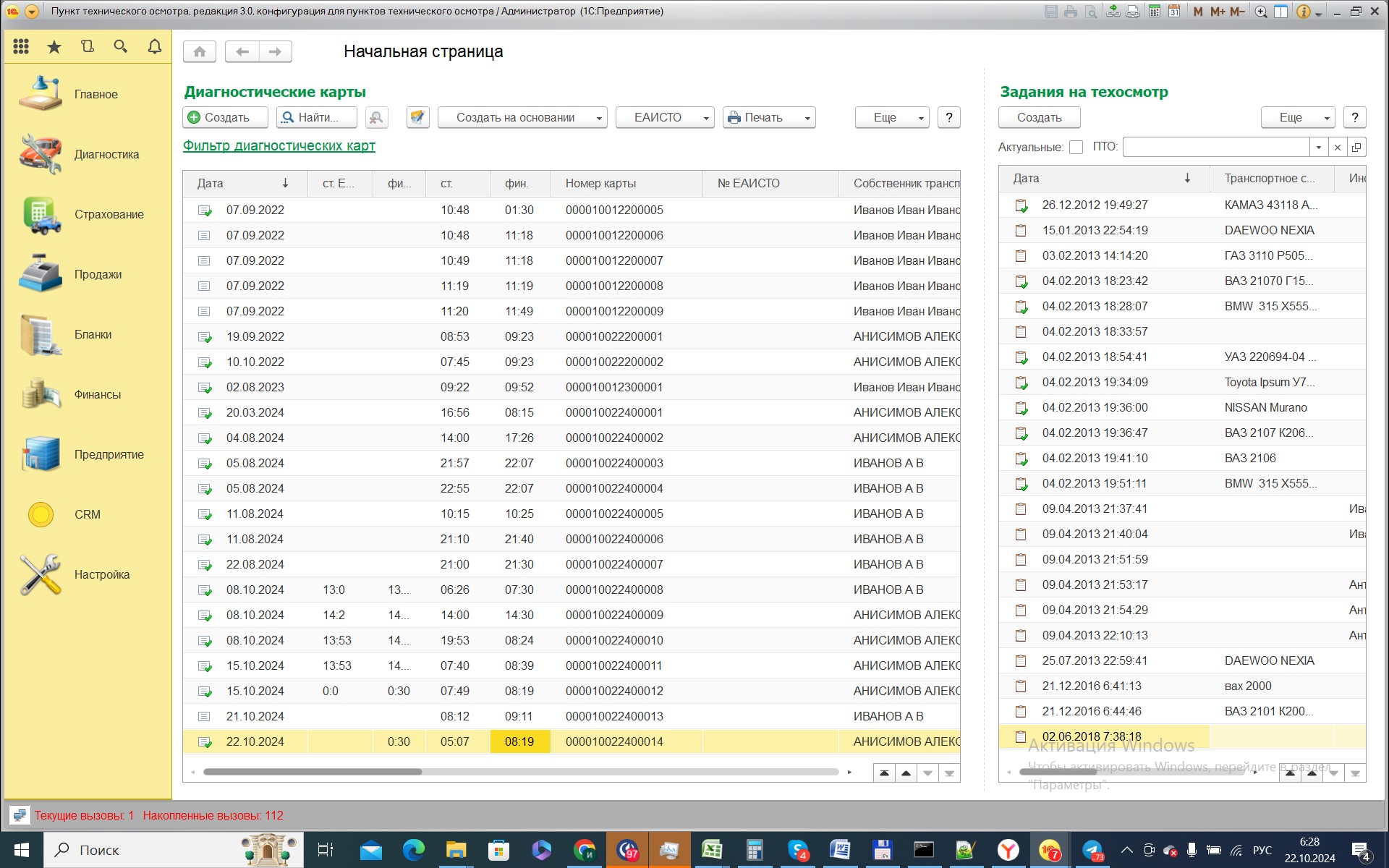The height and width of the screenshot is (868, 1389).
Task: Toggle the Актуальные checkbox
Action: coord(1076,147)
